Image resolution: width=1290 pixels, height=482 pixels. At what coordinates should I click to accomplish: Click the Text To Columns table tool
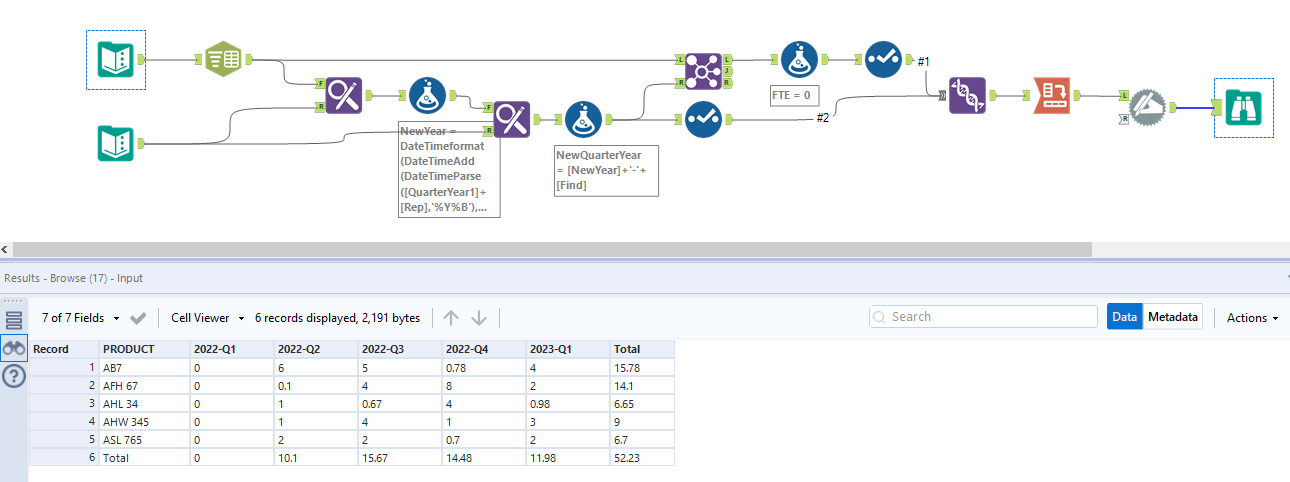225,59
